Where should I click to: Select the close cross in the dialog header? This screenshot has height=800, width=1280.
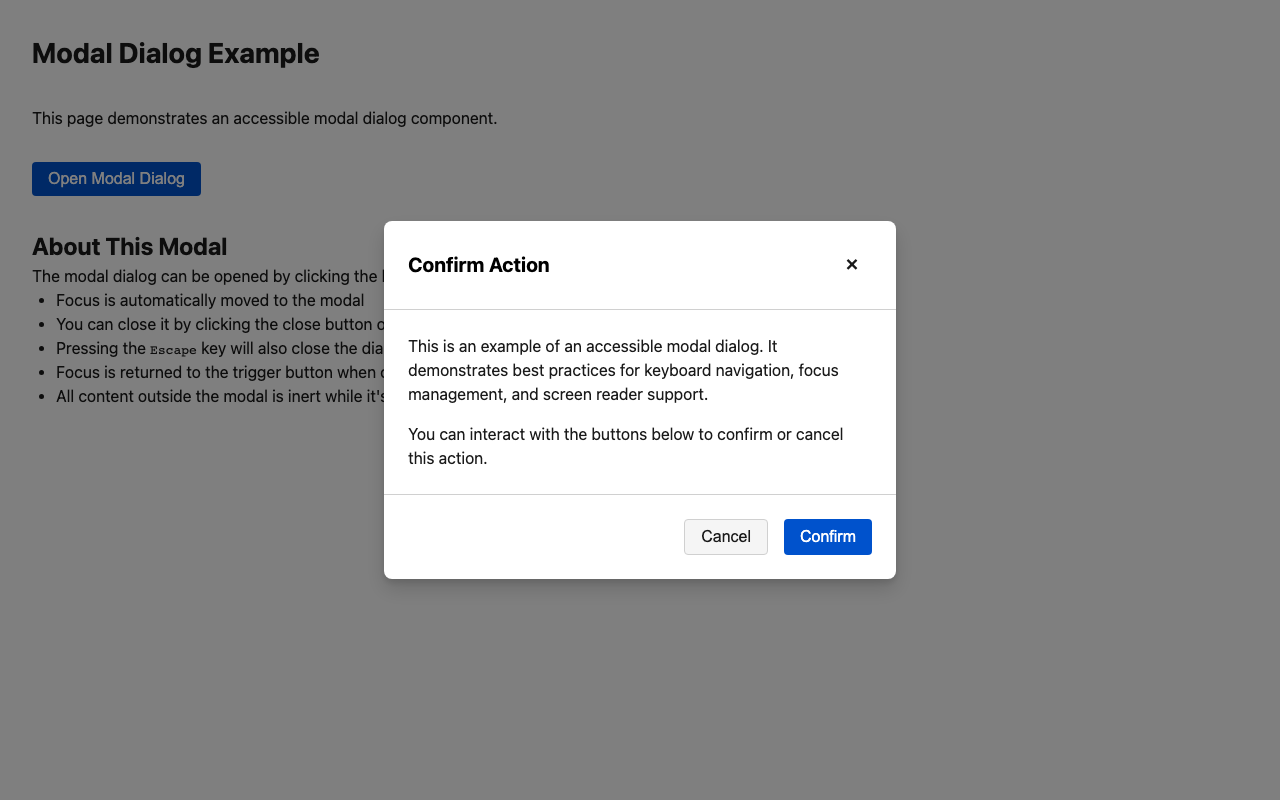[851, 264]
